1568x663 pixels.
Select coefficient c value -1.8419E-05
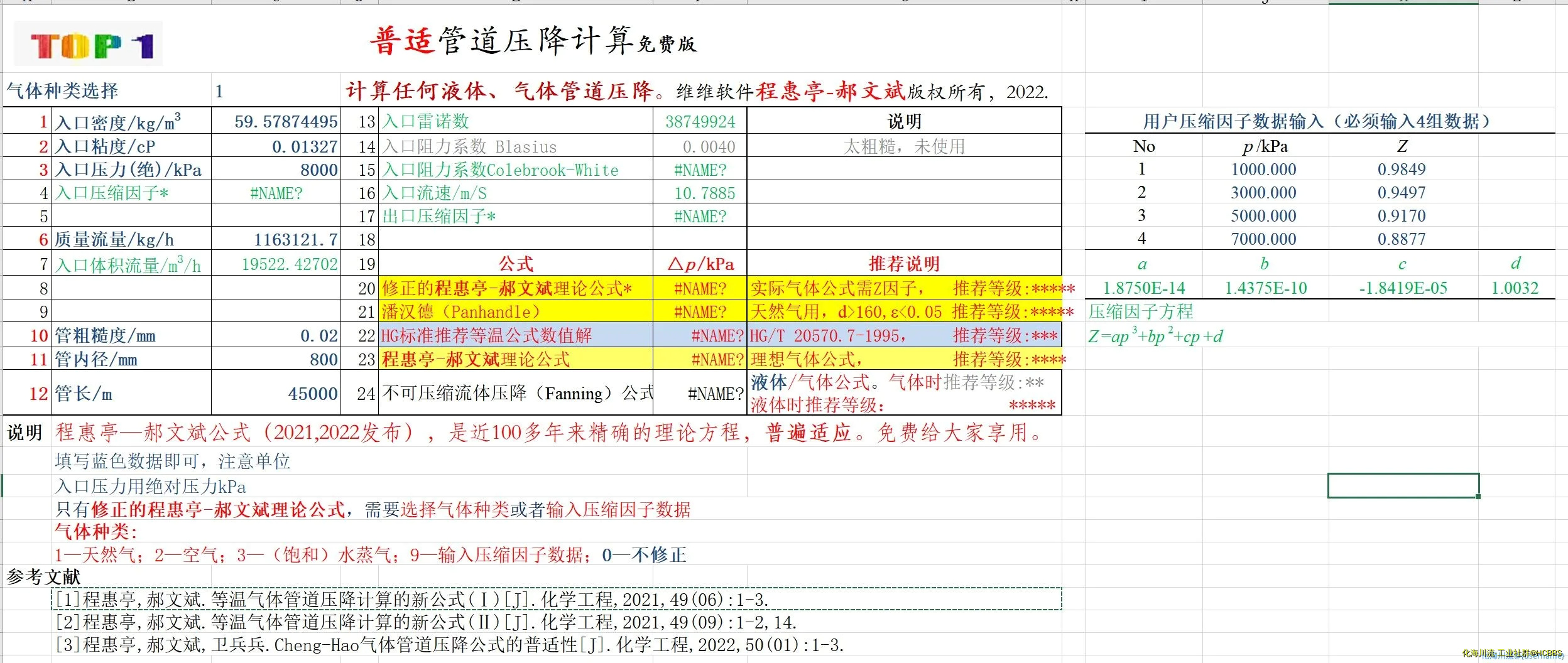click(x=1403, y=288)
